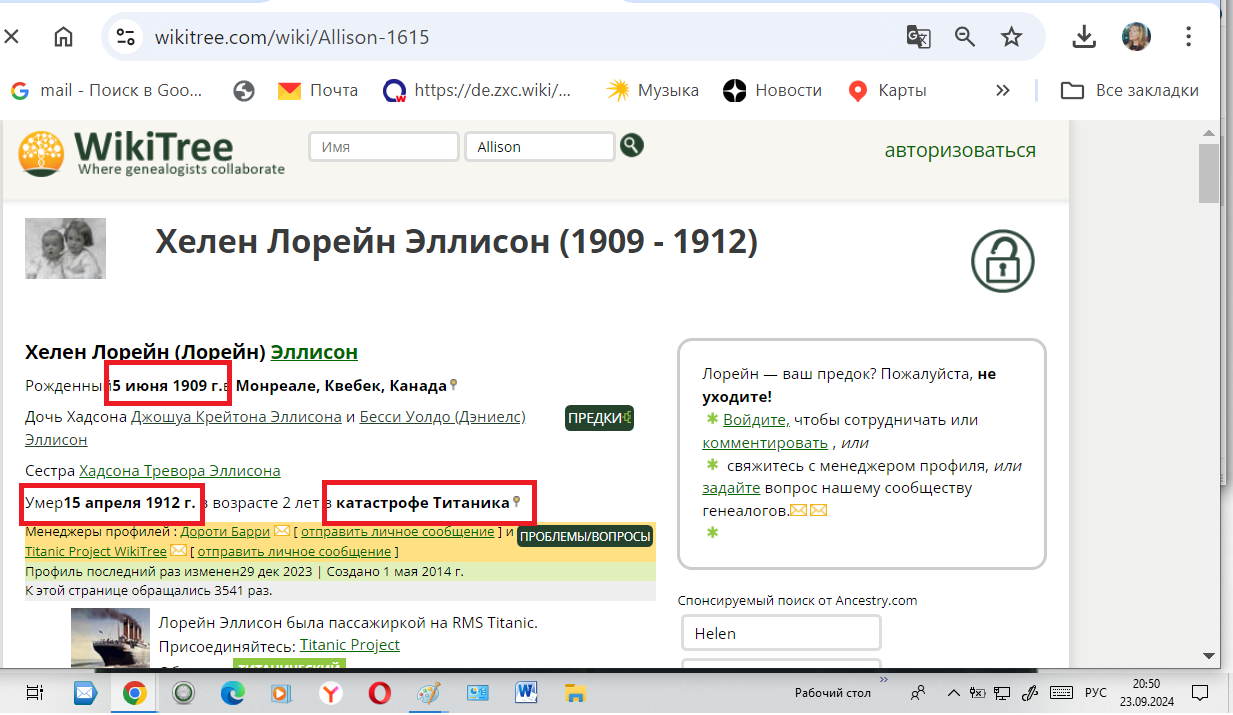Click the Имя first name search field
Screen dimensions: 1233x715
[383, 147]
